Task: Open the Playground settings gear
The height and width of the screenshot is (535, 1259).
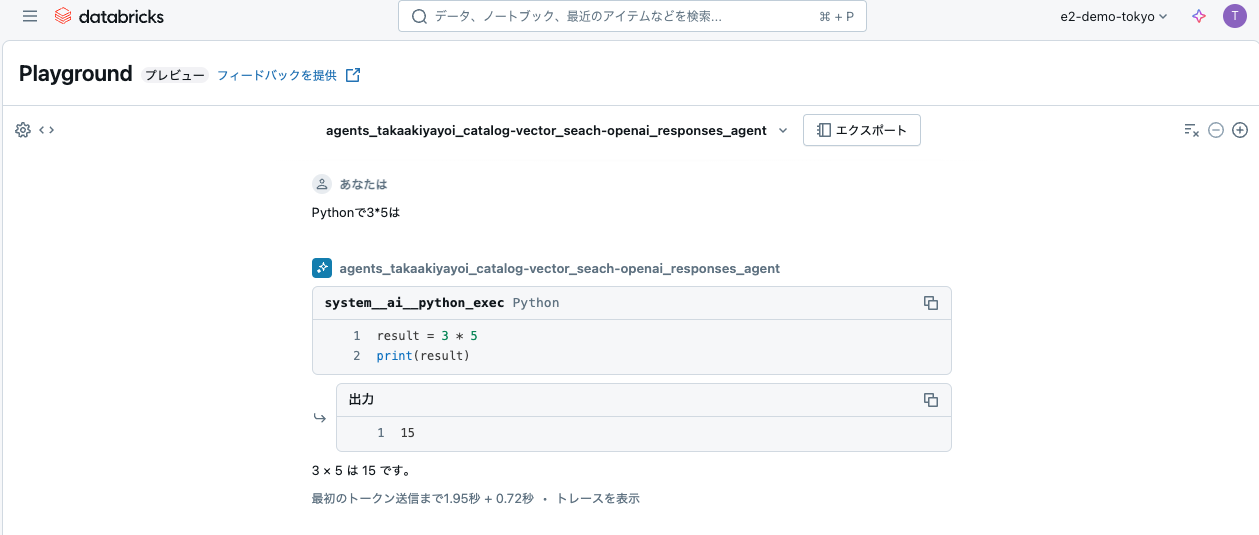Action: click(x=23, y=130)
